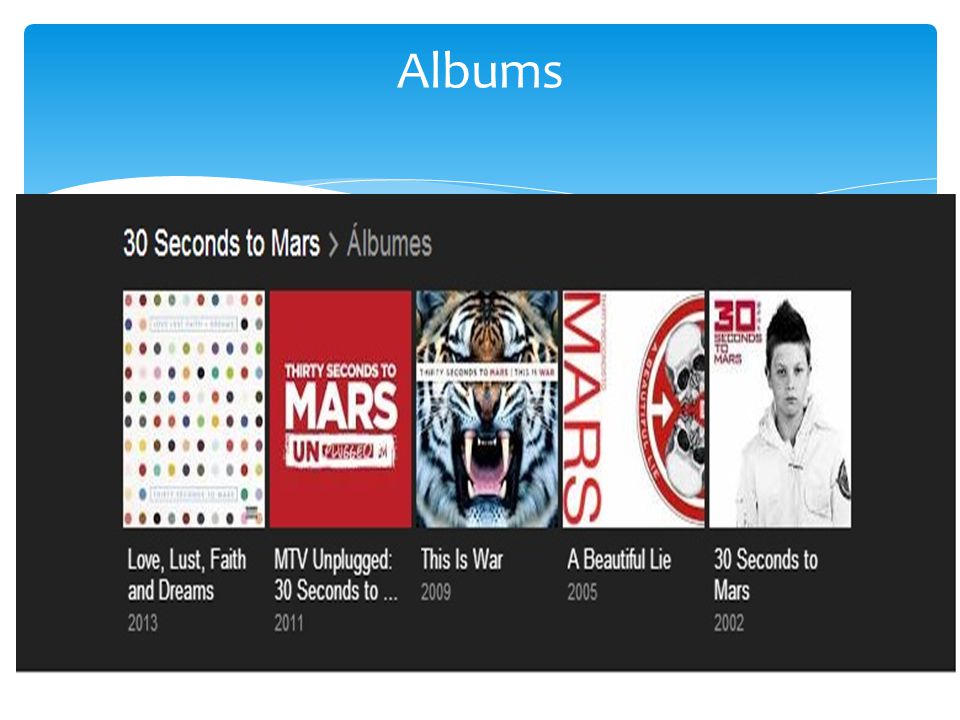This screenshot has height=720, width=960.
Task: Click the This Is War title text
Action: click(x=462, y=560)
